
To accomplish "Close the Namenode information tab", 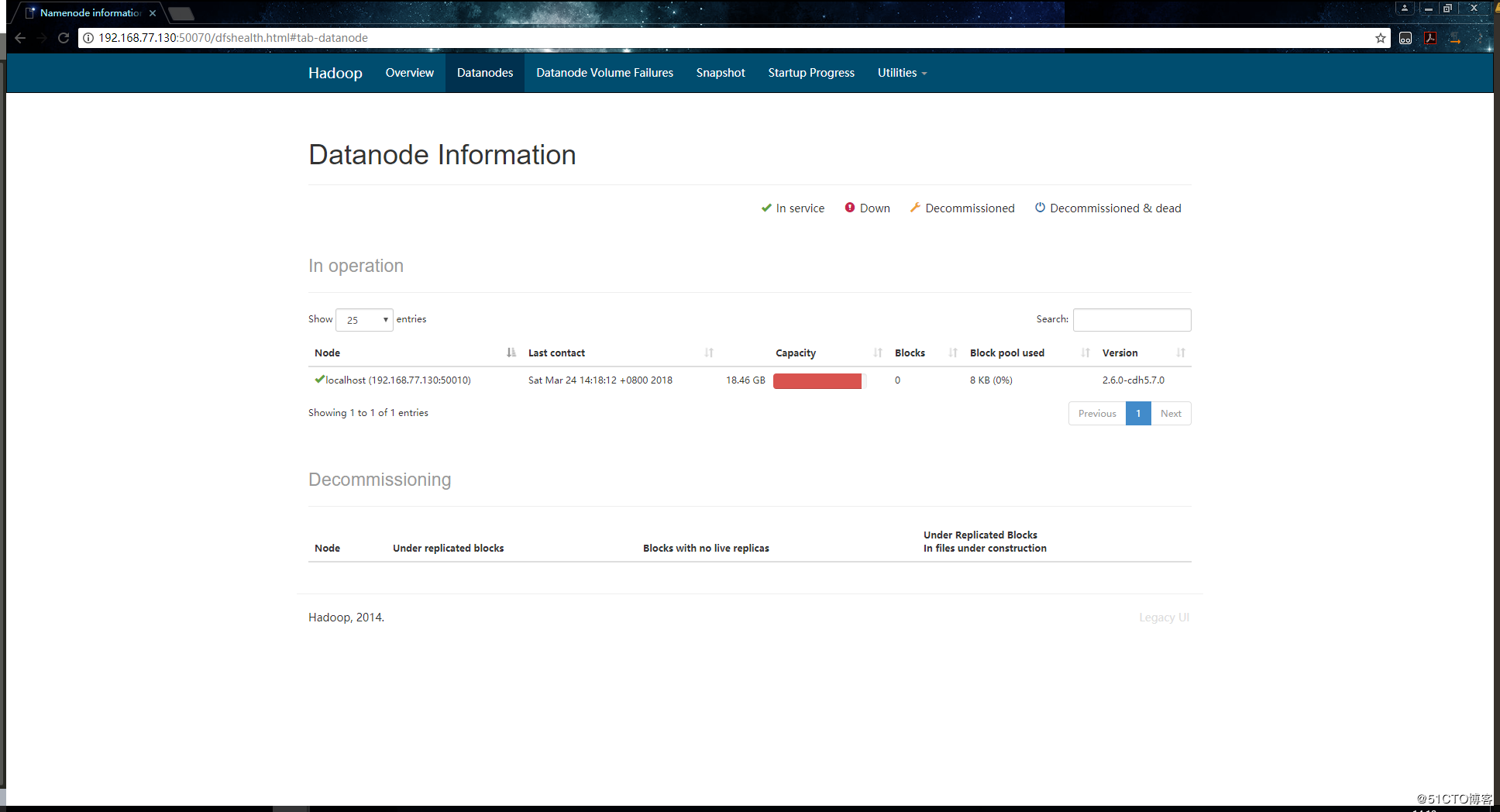I will (153, 13).
